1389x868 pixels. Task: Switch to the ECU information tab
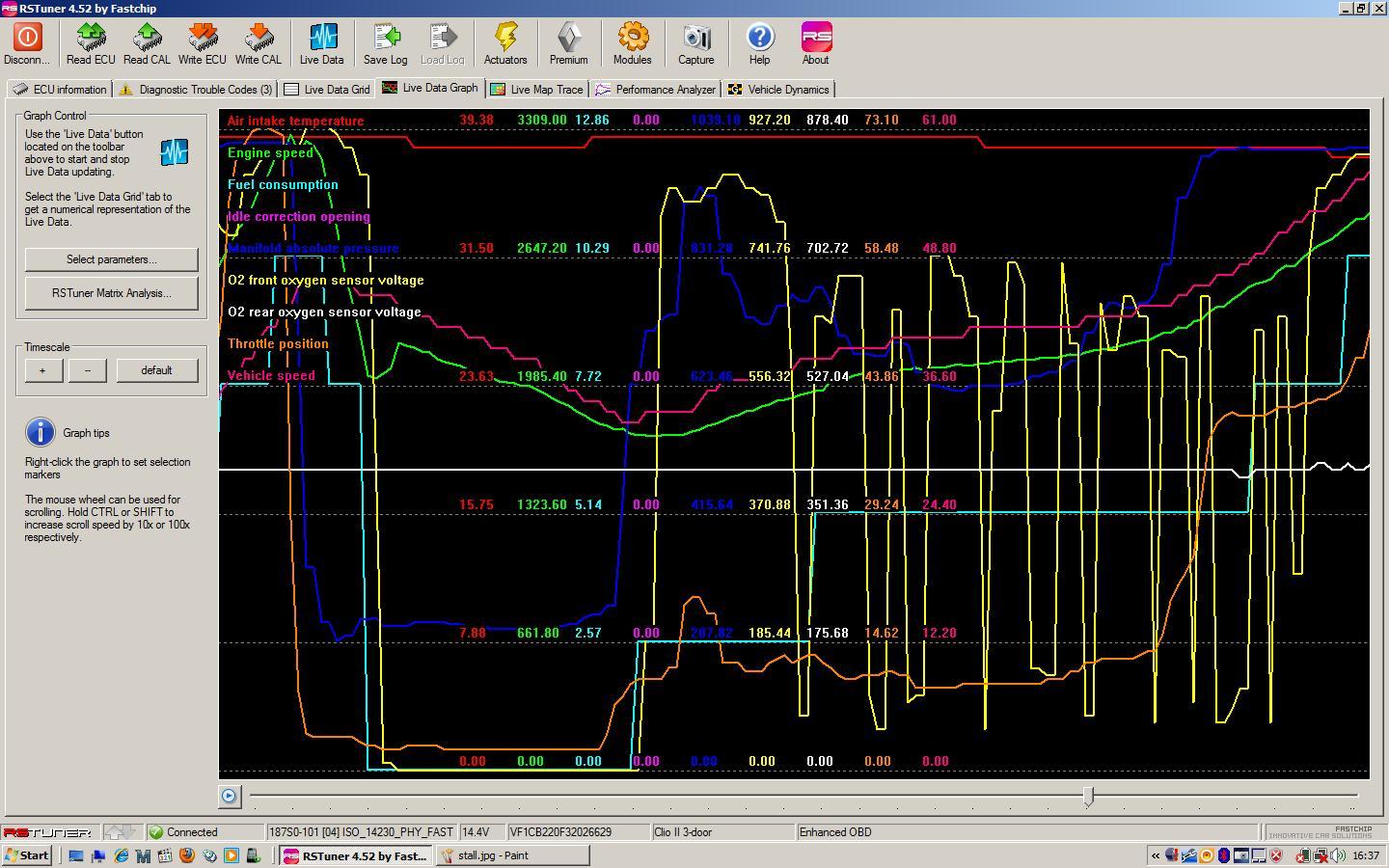60,90
